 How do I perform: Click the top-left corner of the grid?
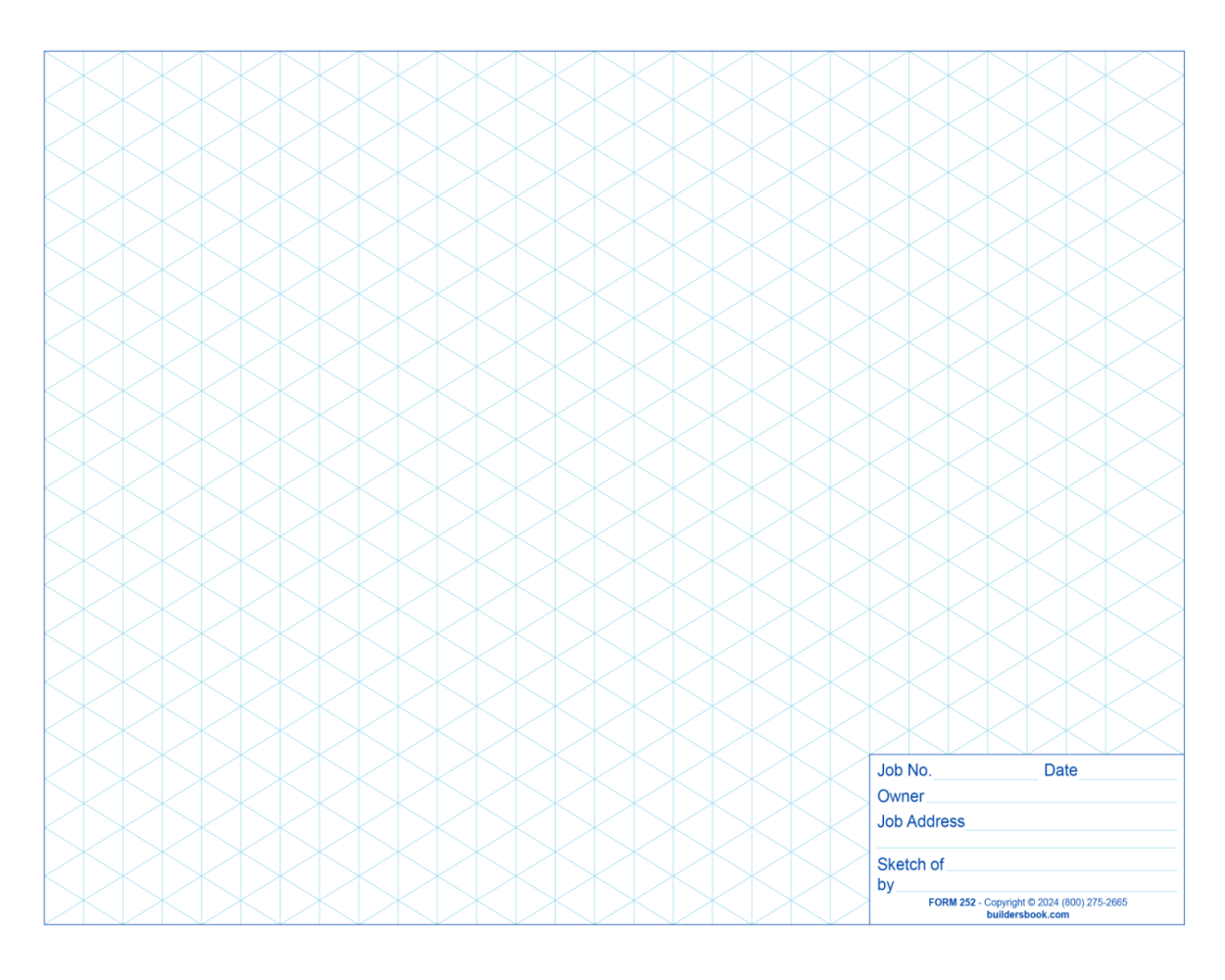45,51
